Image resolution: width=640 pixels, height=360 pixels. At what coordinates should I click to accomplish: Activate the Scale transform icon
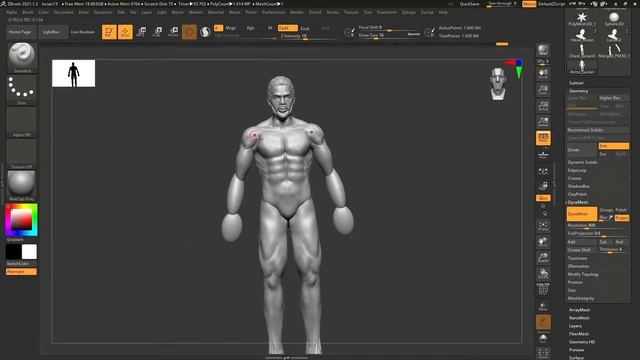pos(157,32)
